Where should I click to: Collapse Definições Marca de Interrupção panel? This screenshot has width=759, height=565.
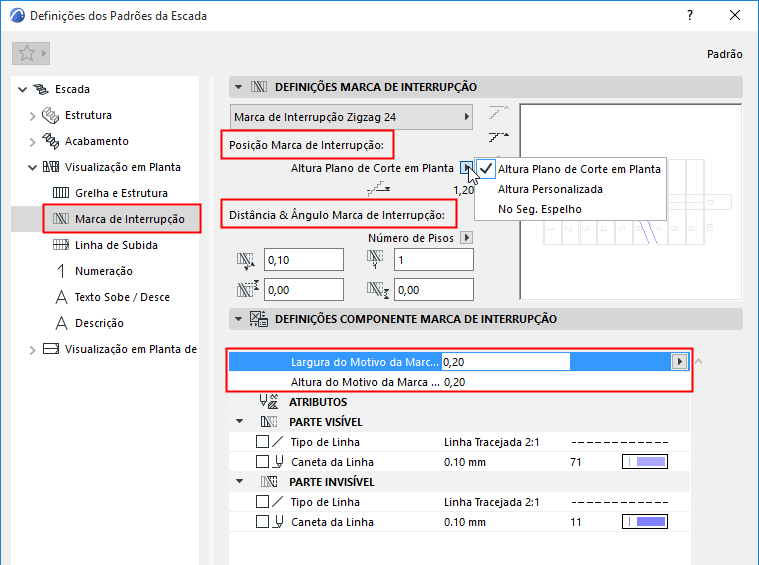click(x=238, y=87)
